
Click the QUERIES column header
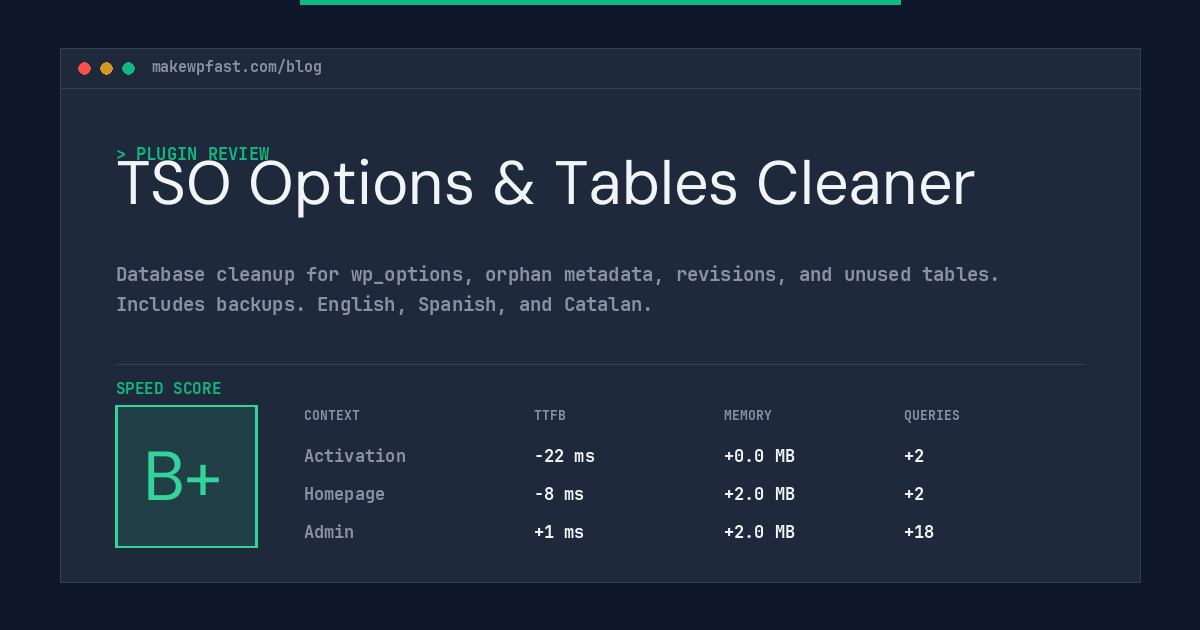point(932,416)
